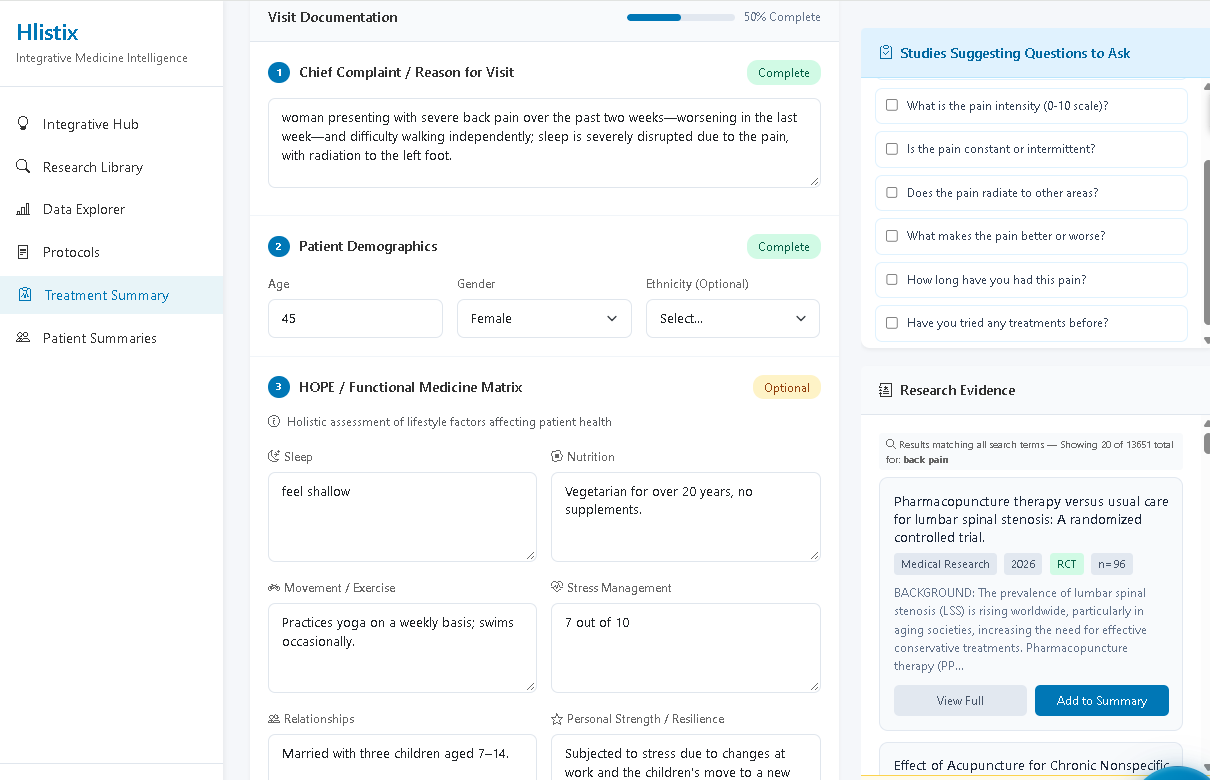Click the clipboard icon beside Studies Suggesting Questions
Viewport: 1210px width, 780px height.
(885, 53)
